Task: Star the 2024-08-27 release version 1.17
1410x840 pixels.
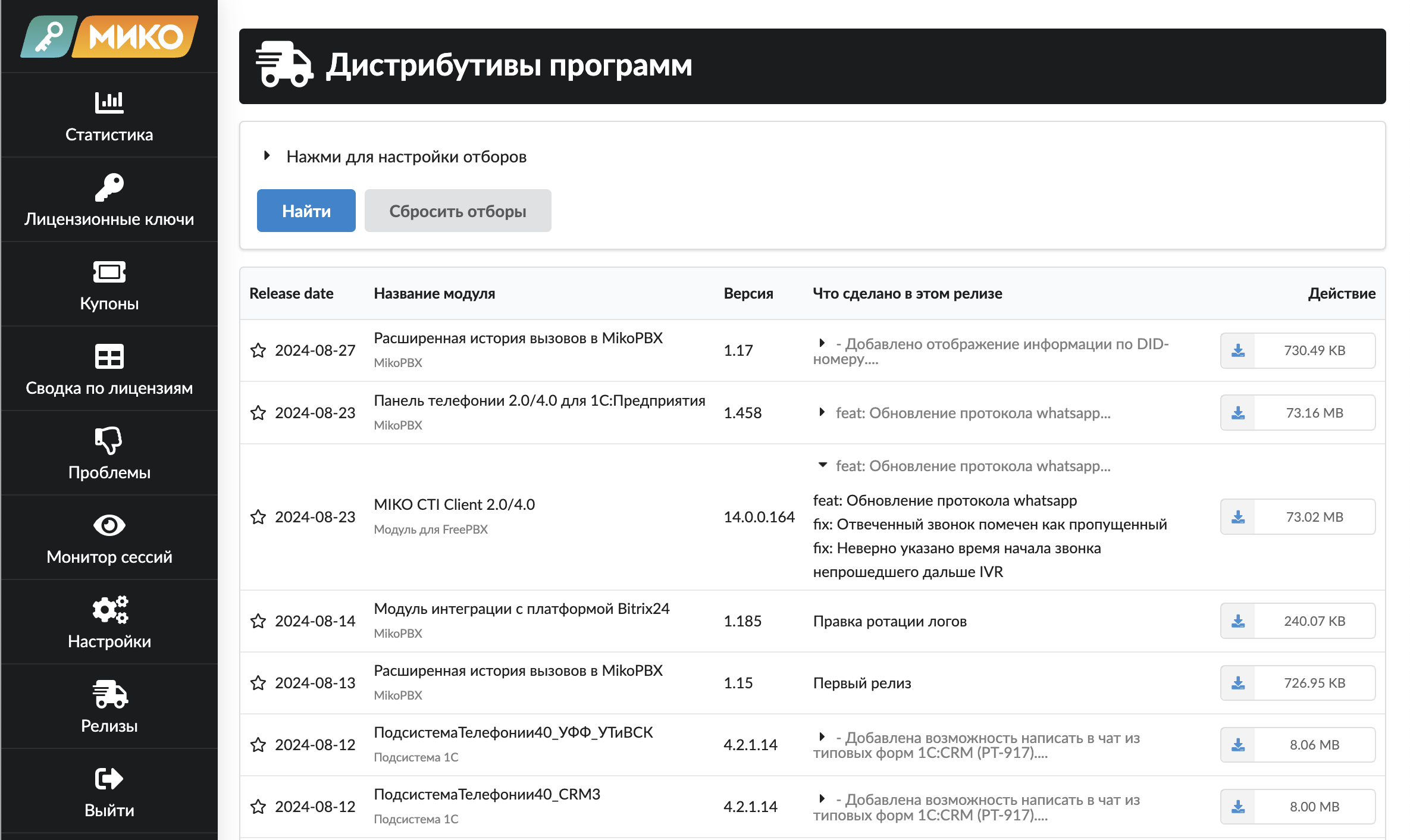Action: point(258,350)
